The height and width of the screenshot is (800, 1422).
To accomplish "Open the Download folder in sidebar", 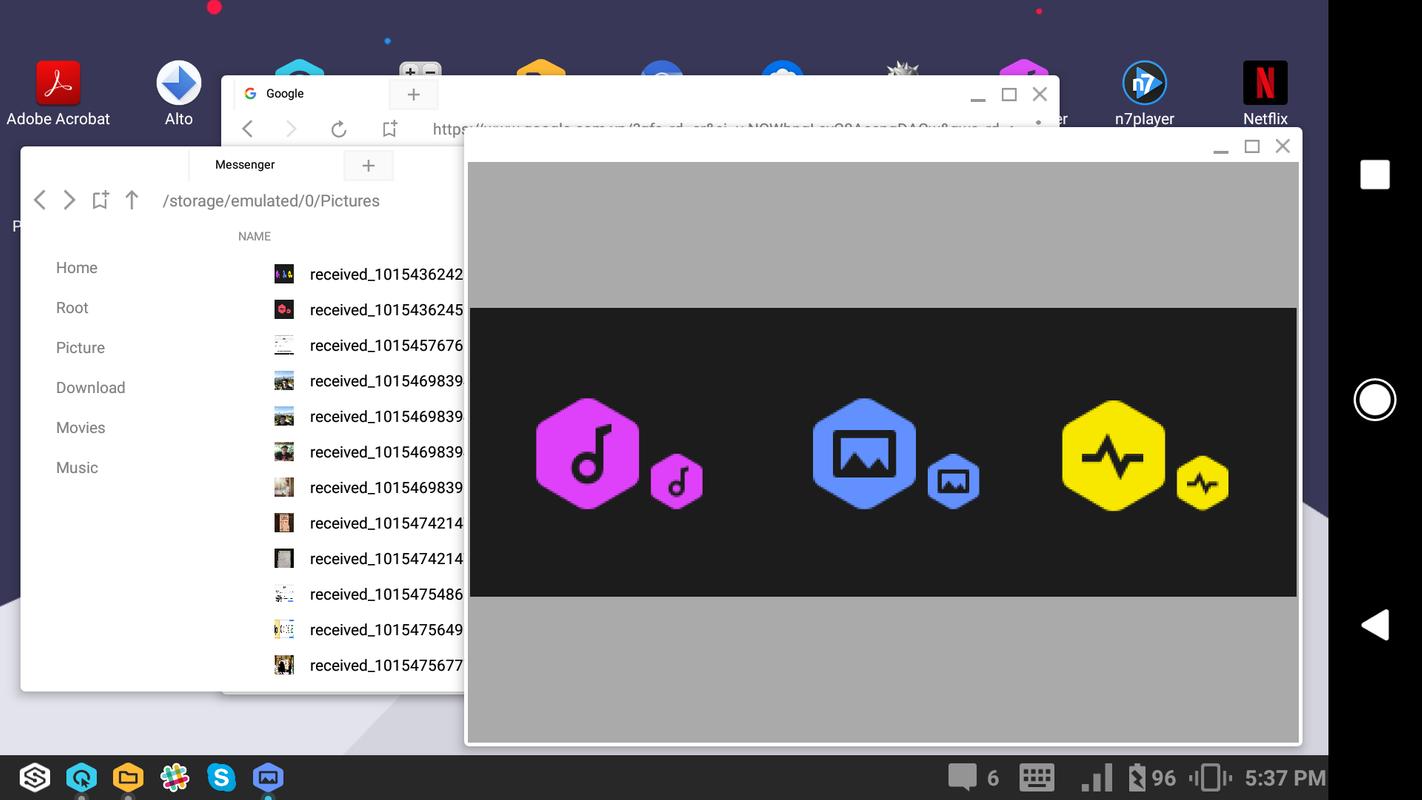I will (91, 388).
